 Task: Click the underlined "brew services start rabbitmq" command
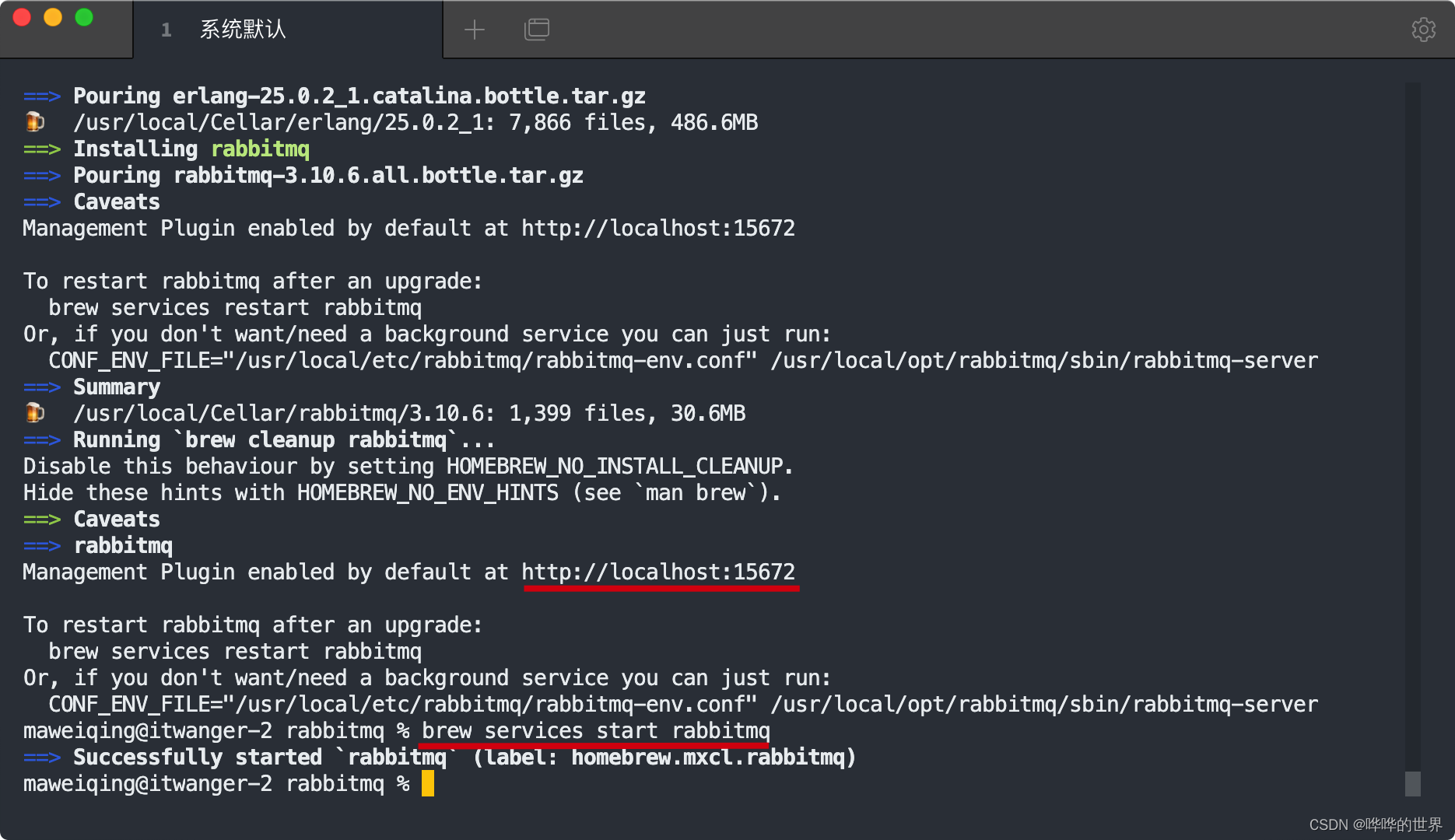click(x=595, y=731)
